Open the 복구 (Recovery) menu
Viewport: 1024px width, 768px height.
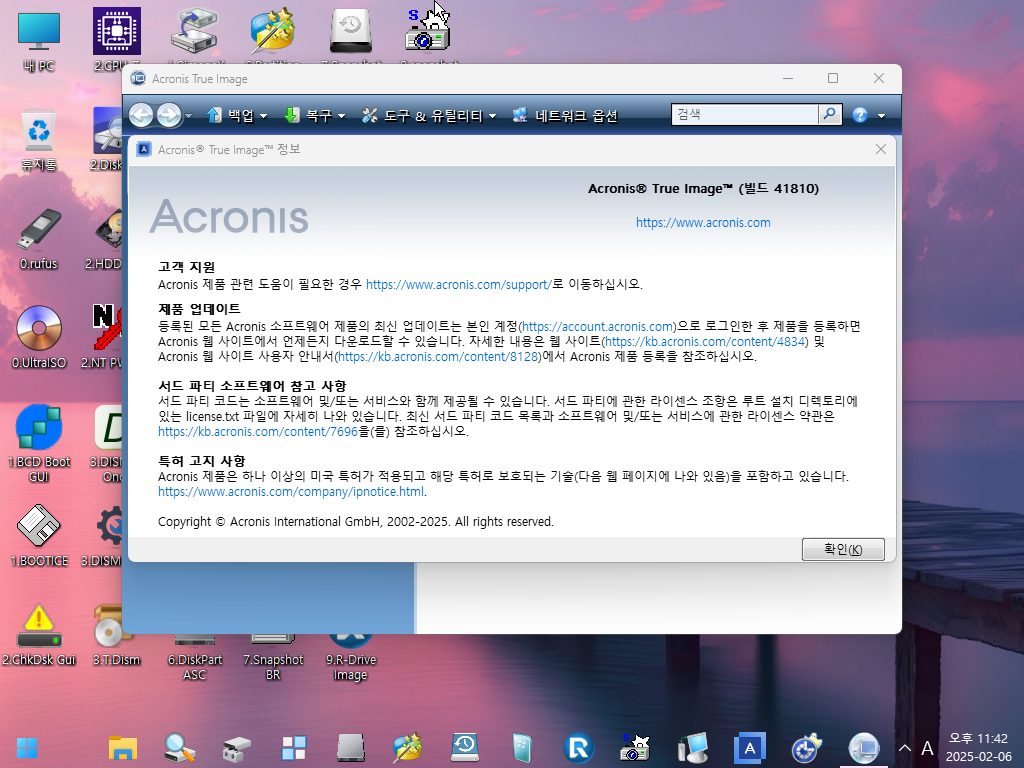[x=315, y=116]
